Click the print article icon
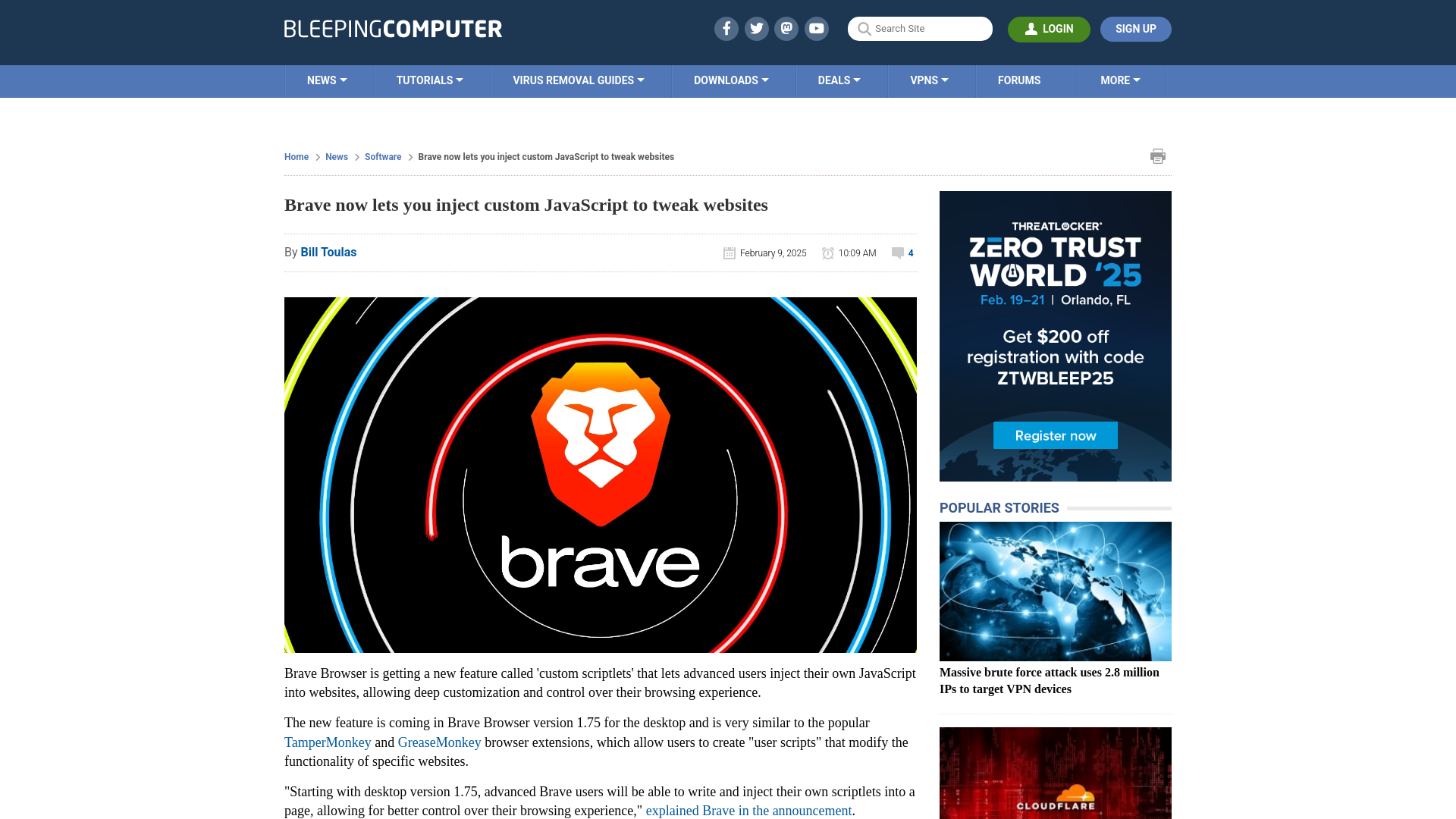1456x819 pixels. 1157,155
